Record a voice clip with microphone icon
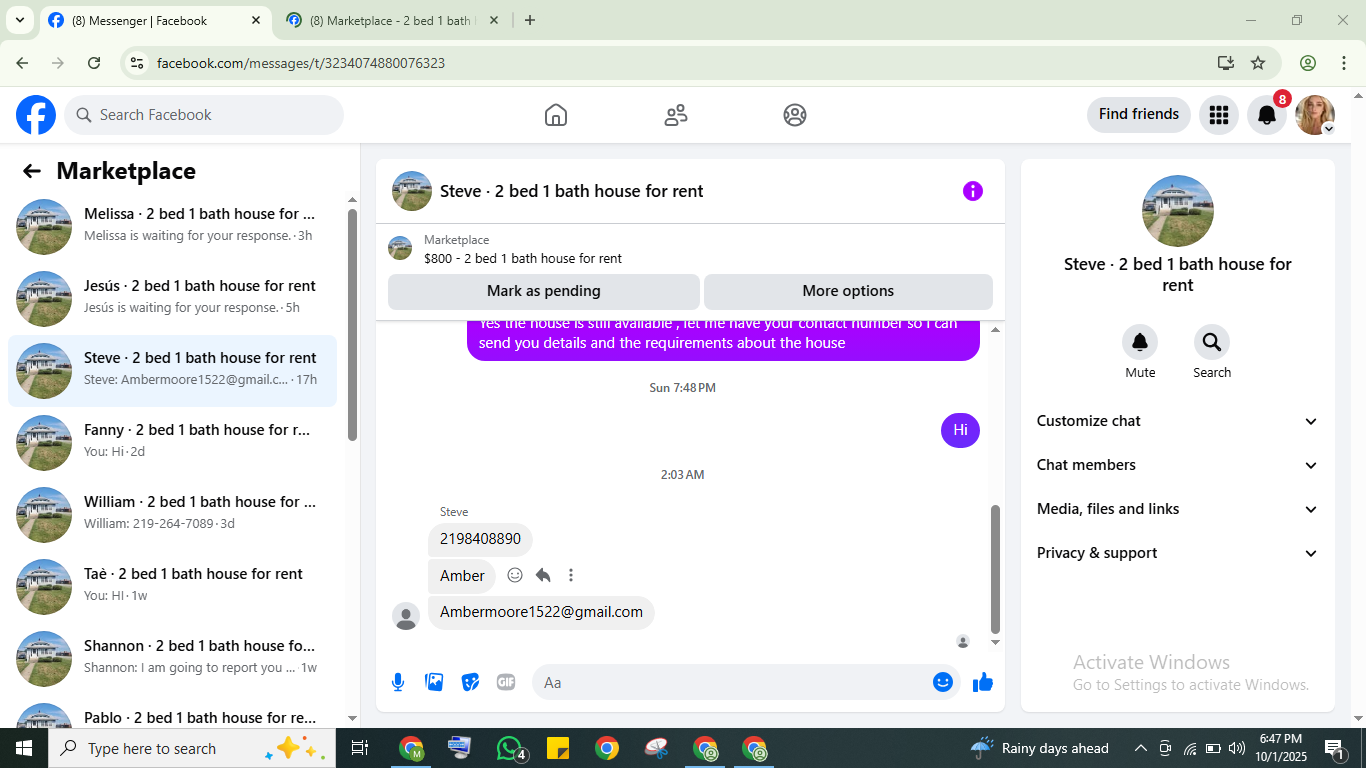This screenshot has height=768, width=1366. pyautogui.click(x=398, y=682)
